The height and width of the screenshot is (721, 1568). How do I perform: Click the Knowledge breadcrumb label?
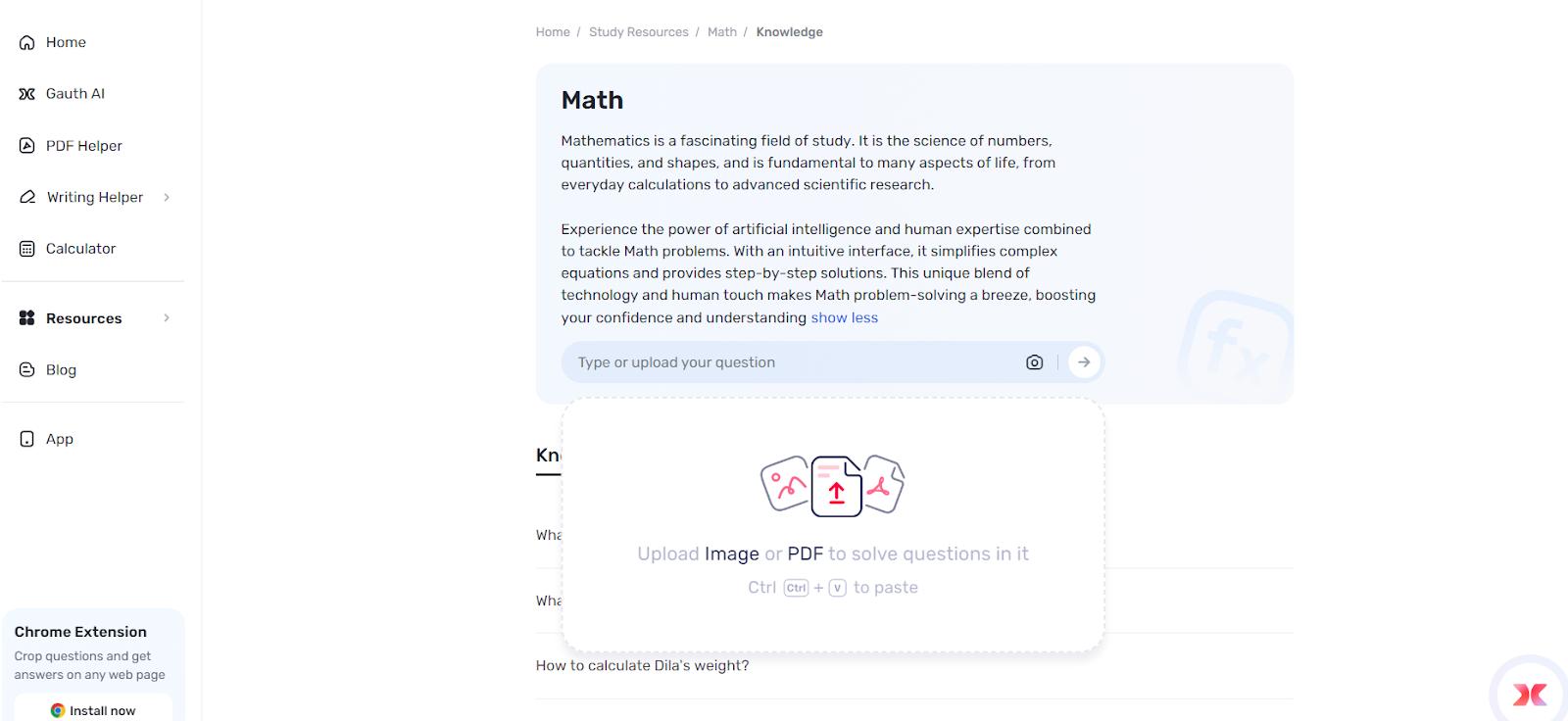point(789,31)
